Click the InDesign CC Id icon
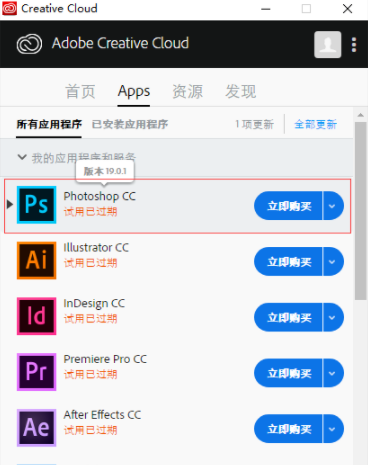Viewport: 368px width, 465px height. click(36, 316)
